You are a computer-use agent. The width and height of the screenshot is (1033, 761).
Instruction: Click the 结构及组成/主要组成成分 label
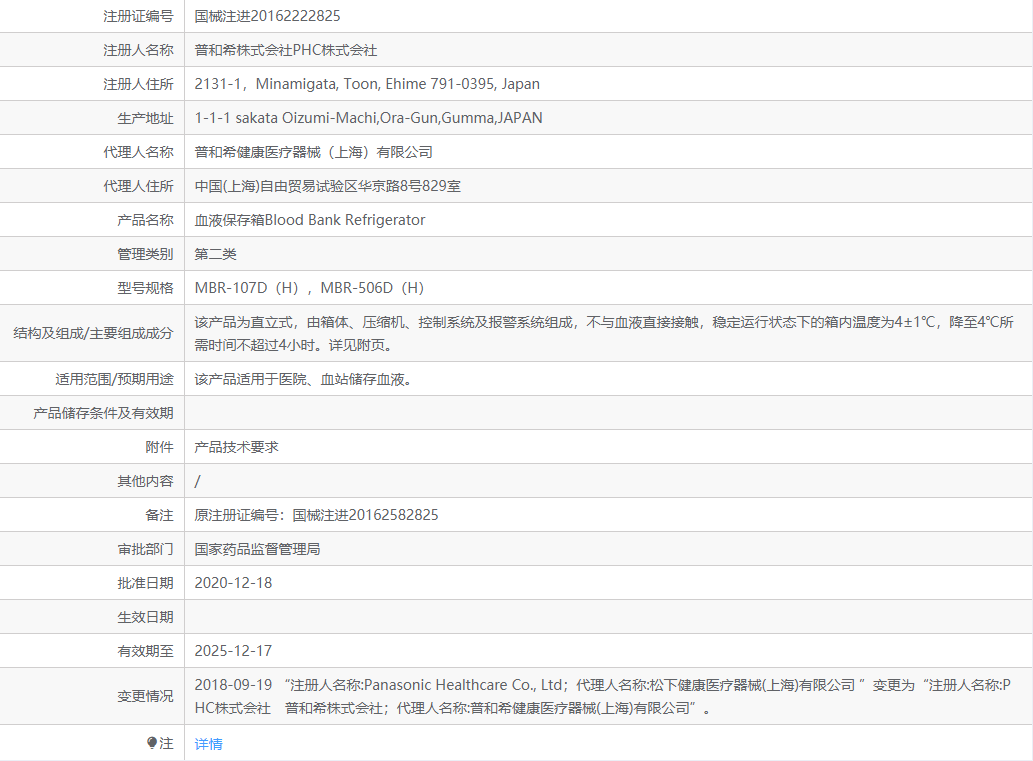tap(94, 333)
